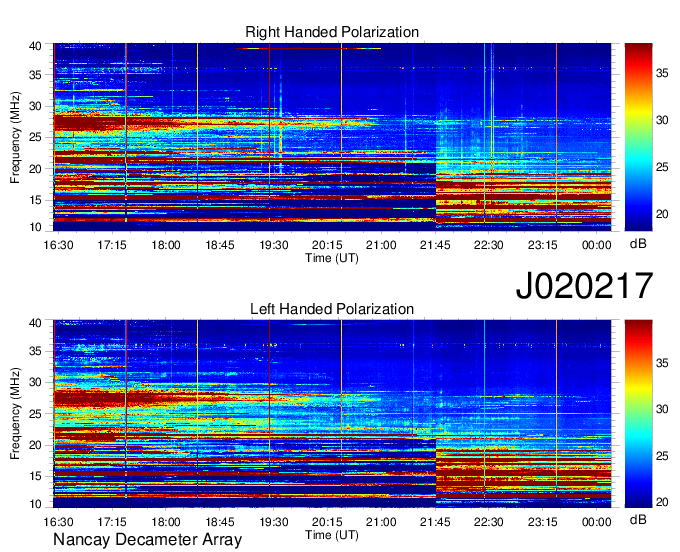Select the Right Handed plot's "Frequency (MHz)" label
Image resolution: width=680 pixels, height=552 pixels.
(16, 137)
